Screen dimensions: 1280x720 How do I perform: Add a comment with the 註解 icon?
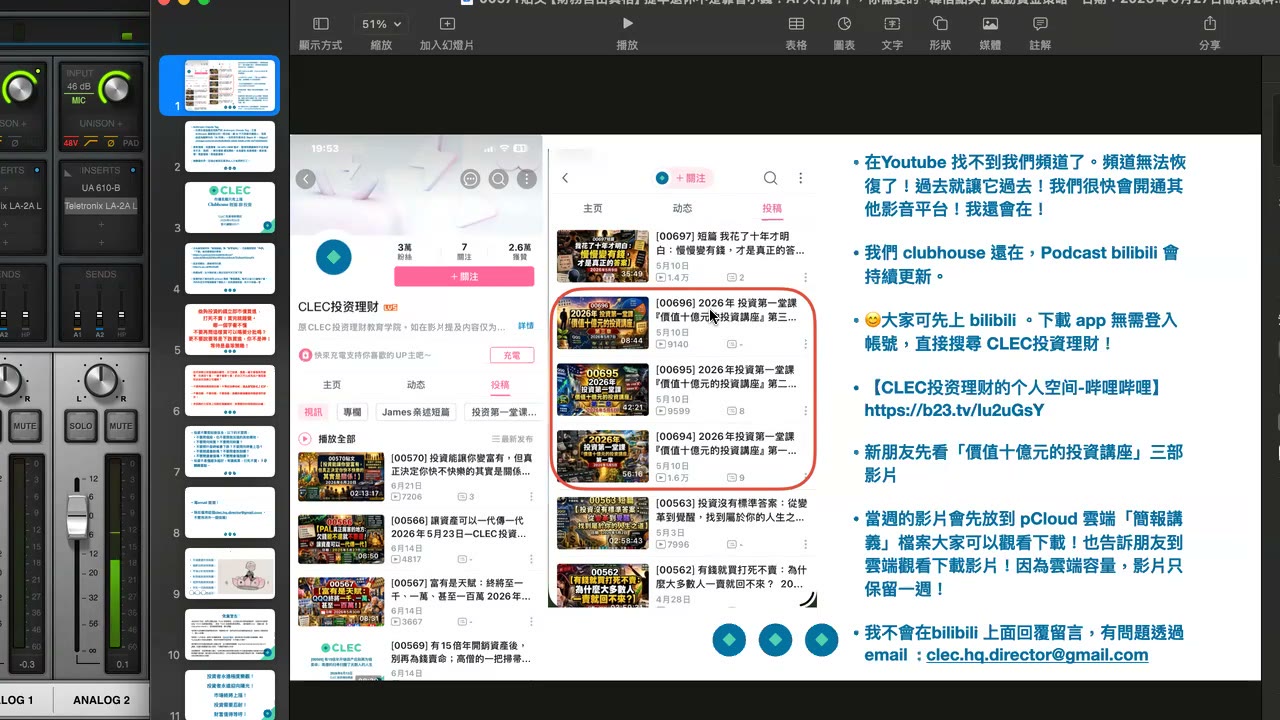[1040, 24]
